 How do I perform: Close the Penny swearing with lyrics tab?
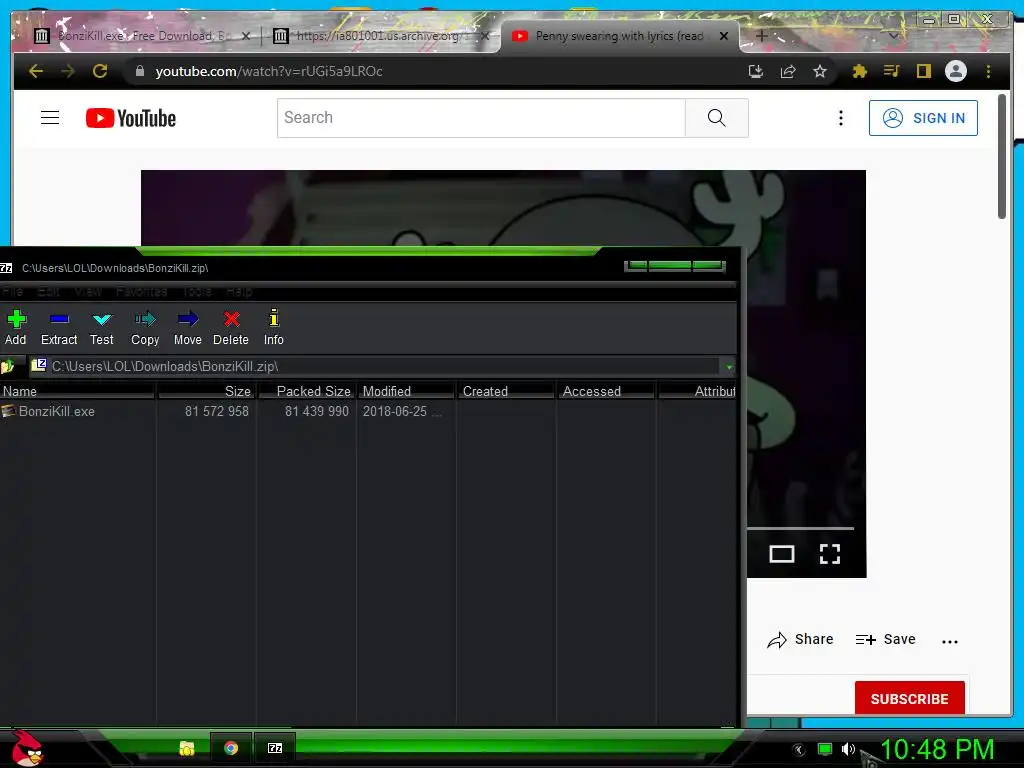(724, 36)
